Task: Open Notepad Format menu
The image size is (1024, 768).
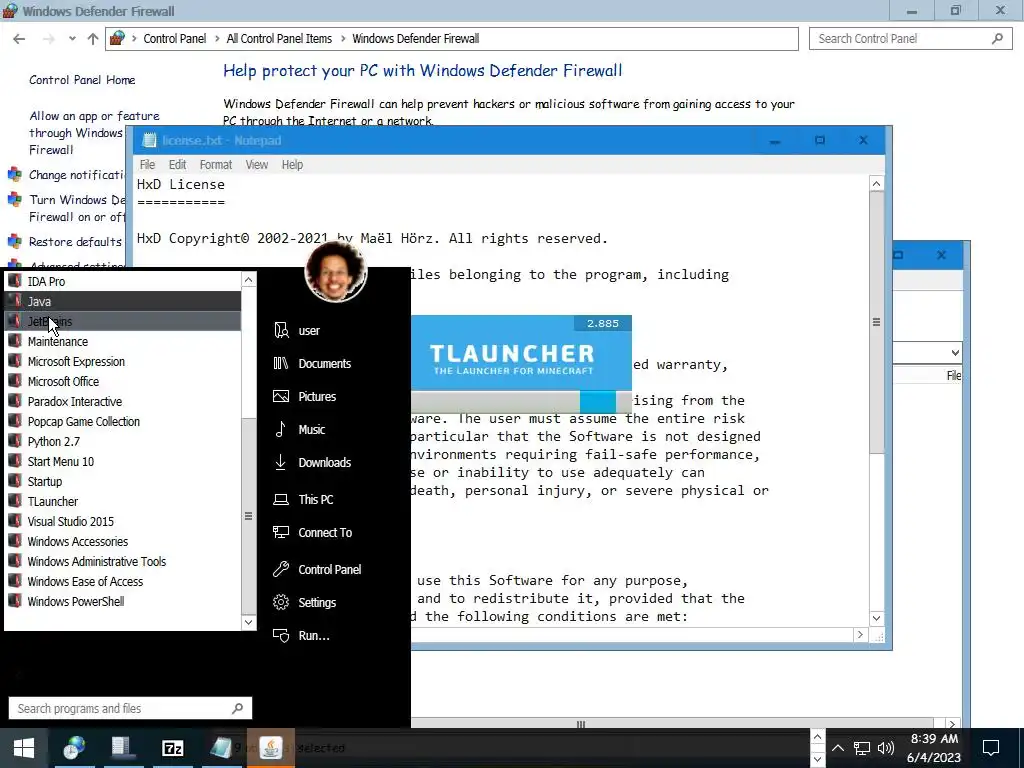Action: (x=216, y=165)
